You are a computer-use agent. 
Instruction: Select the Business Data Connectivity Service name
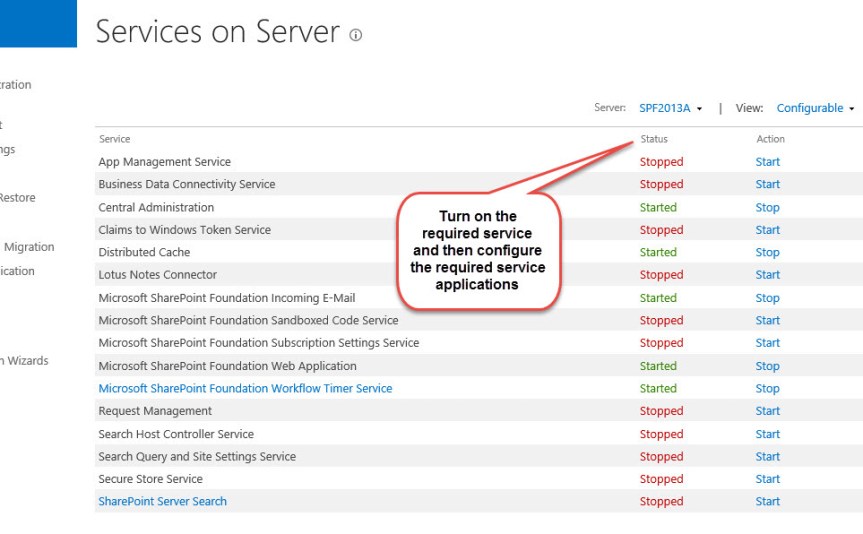tap(187, 184)
